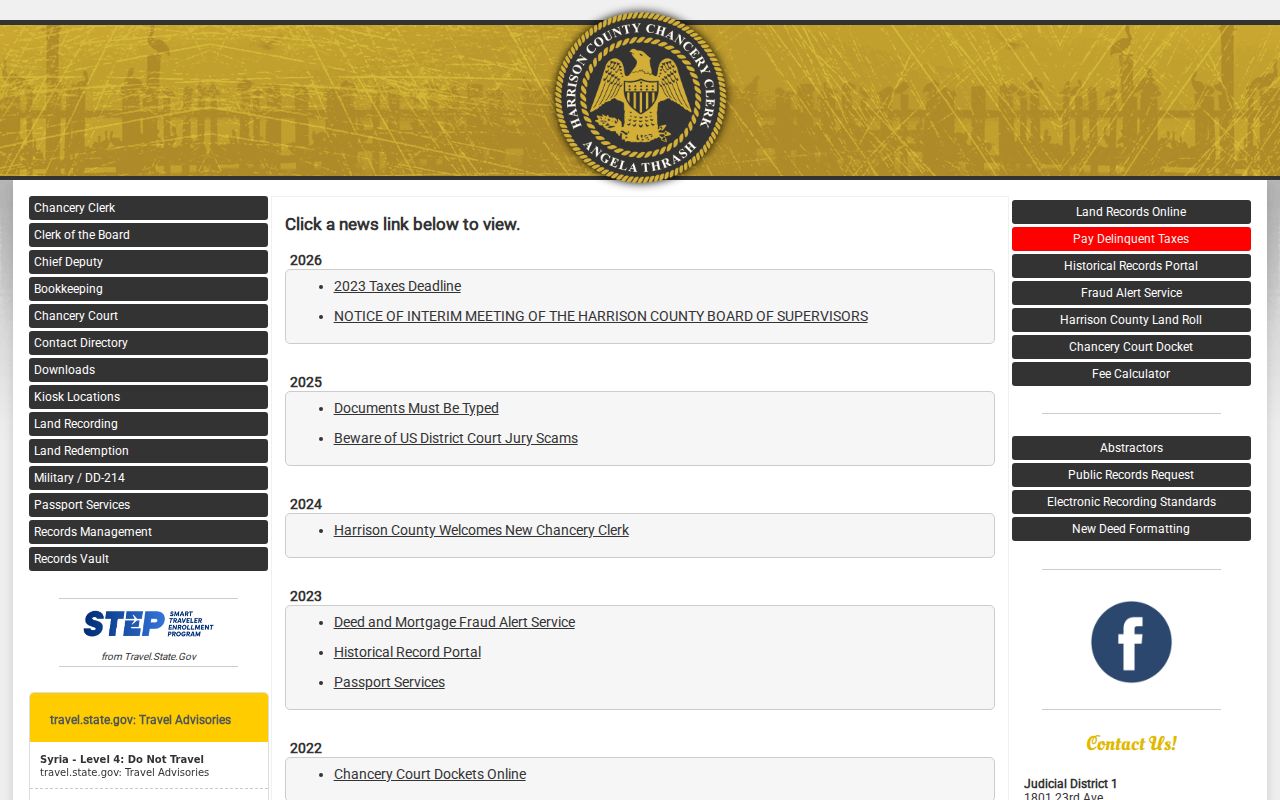1280x800 pixels.
Task: Open the Chancery Court Docket button
Action: point(1131,347)
